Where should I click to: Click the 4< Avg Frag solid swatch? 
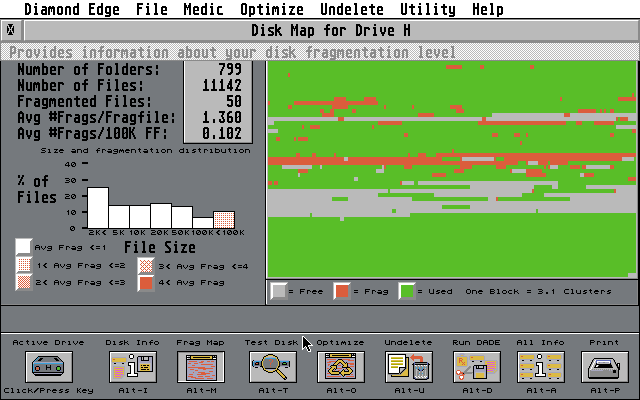tap(146, 283)
